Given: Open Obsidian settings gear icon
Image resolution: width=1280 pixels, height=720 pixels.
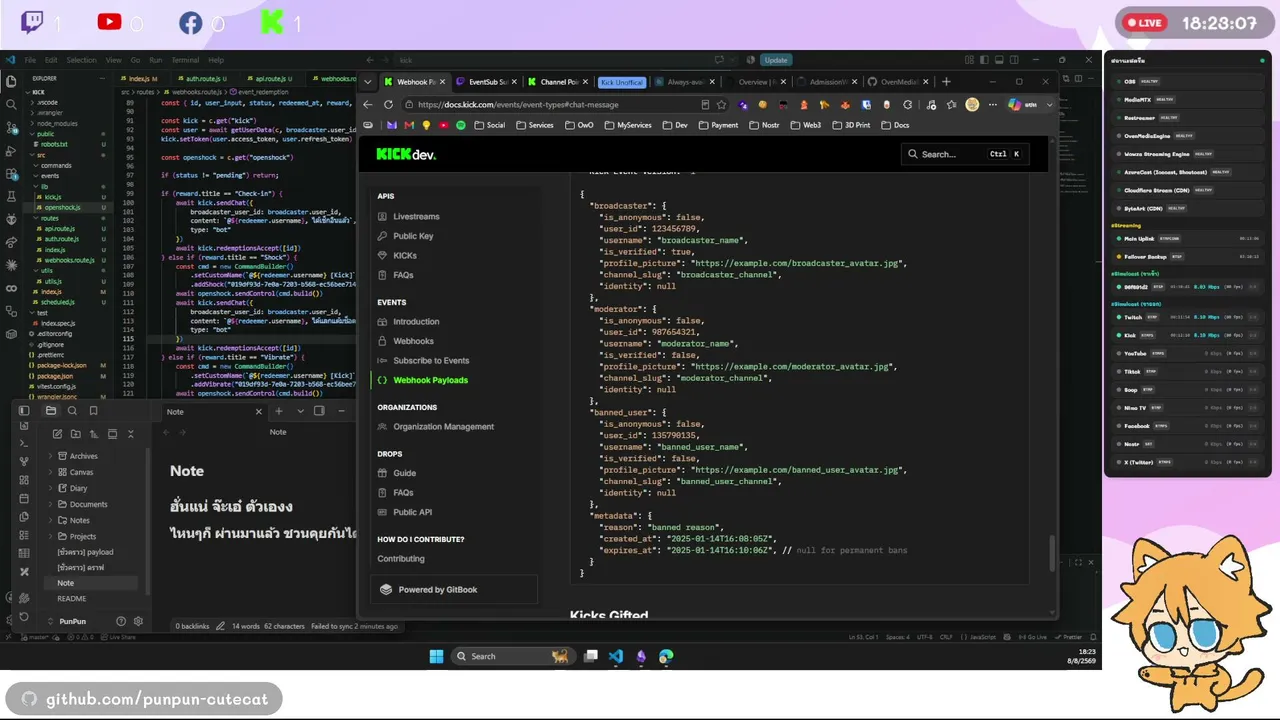Looking at the screenshot, I should [138, 621].
